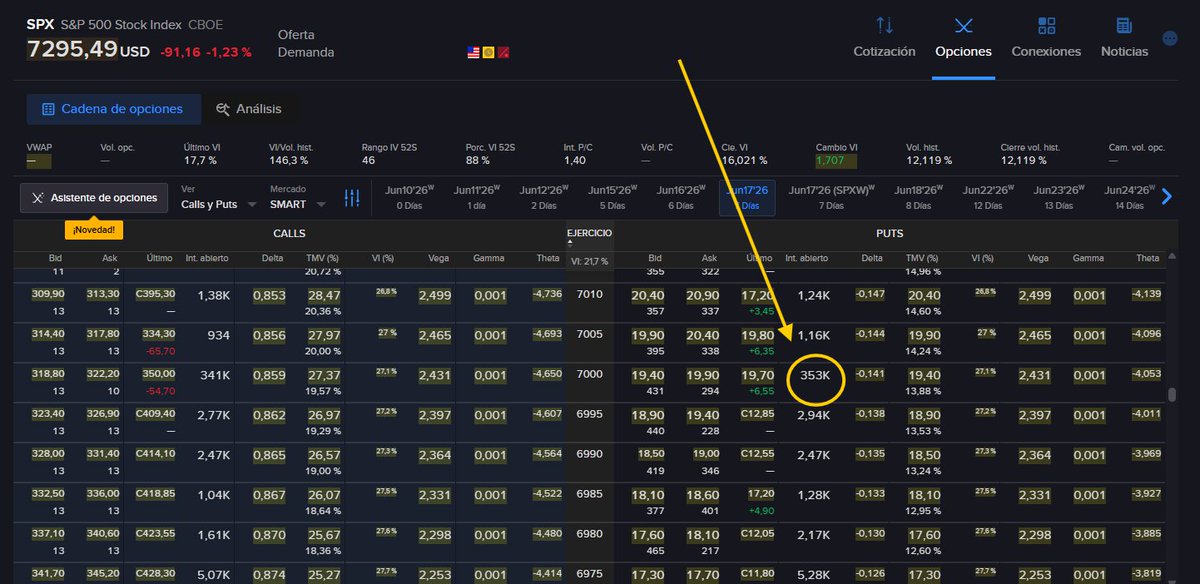Select the 6995 strike cell
Image resolution: width=1200 pixels, height=584 pixels.
590,414
